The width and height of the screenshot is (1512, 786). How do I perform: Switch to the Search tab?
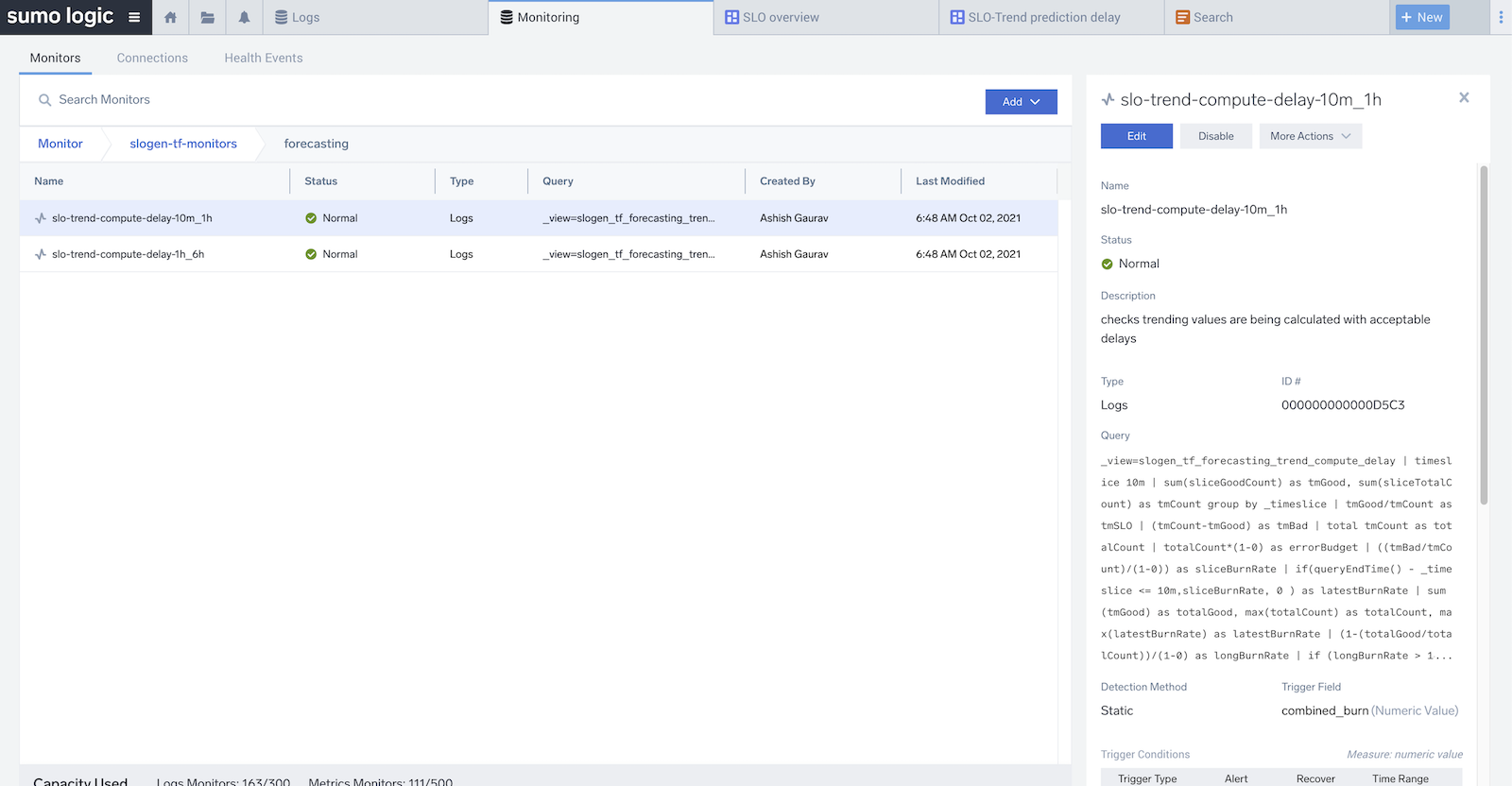1277,17
